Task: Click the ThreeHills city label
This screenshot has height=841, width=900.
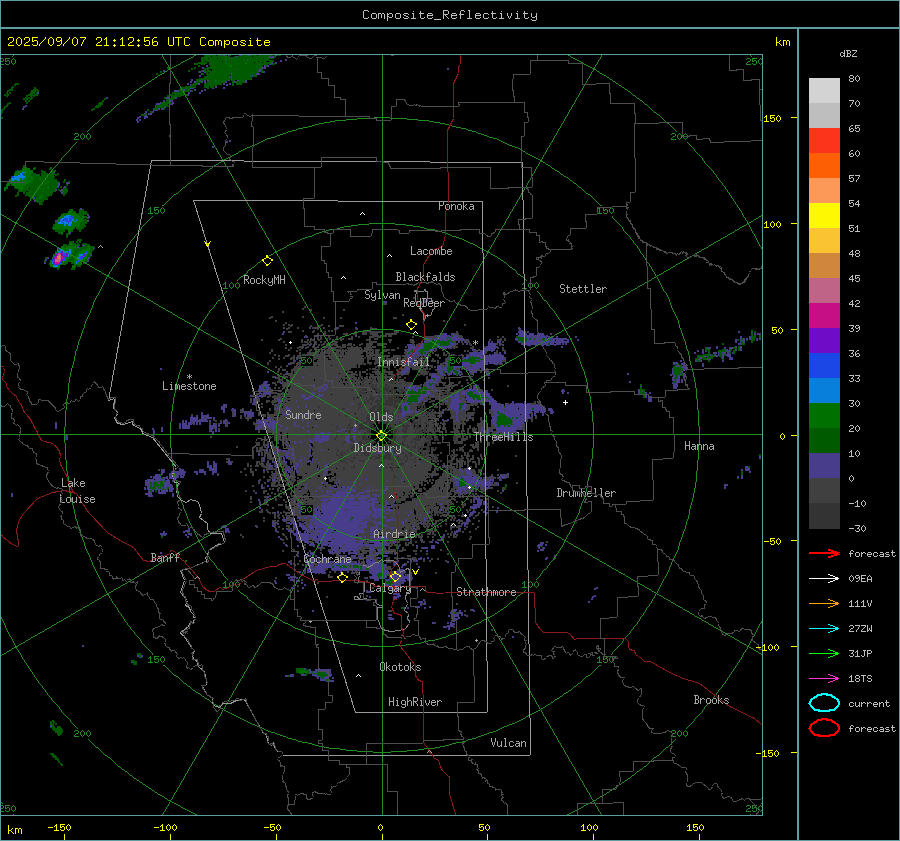Action: coord(503,437)
